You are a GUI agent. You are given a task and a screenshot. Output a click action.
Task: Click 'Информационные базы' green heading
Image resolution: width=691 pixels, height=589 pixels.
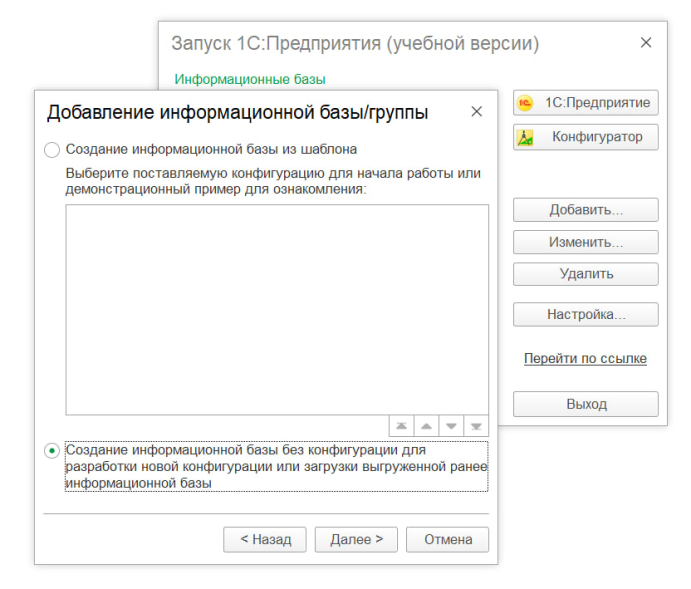[250, 79]
